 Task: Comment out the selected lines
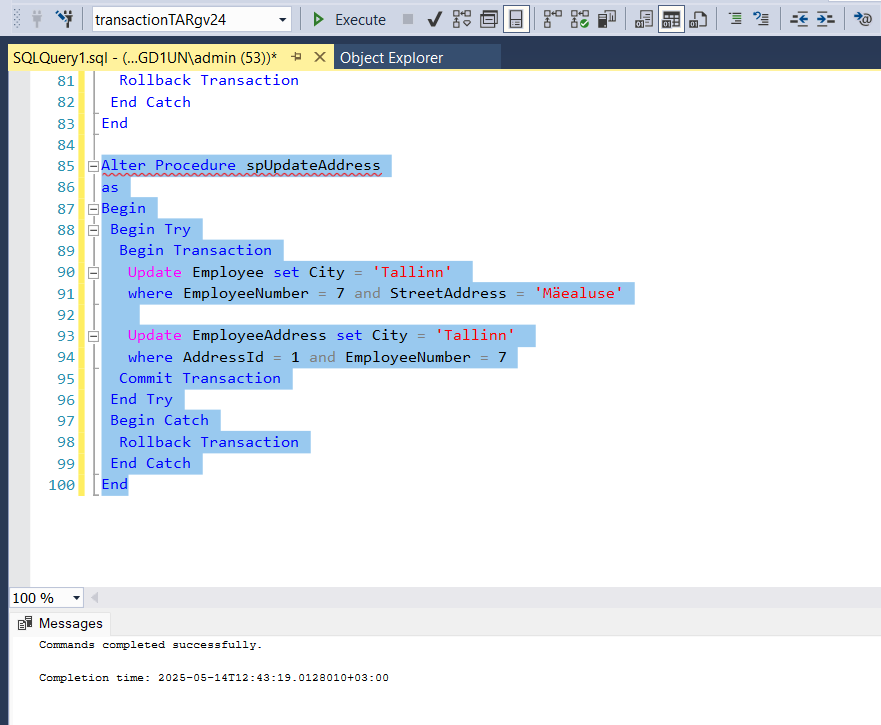click(x=735, y=20)
